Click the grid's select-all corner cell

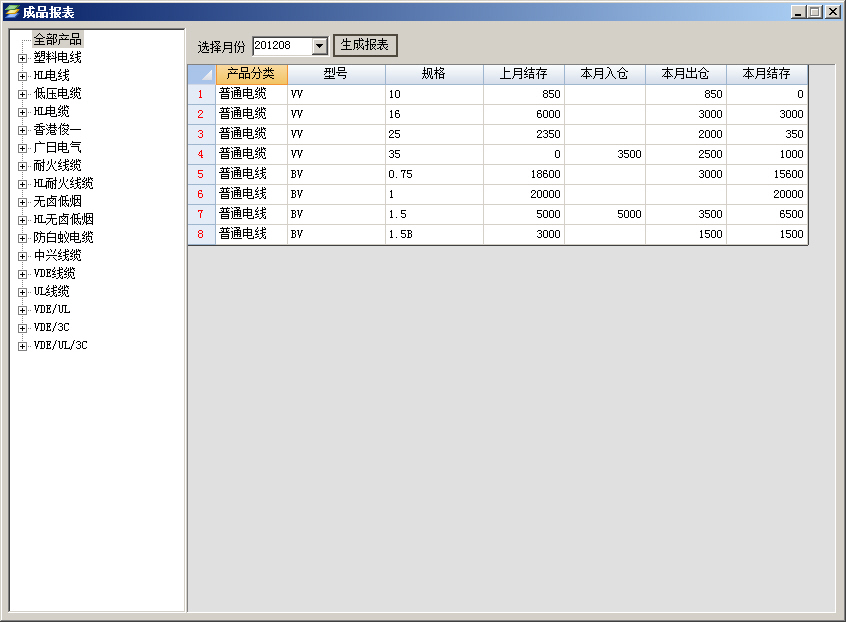[x=201, y=74]
